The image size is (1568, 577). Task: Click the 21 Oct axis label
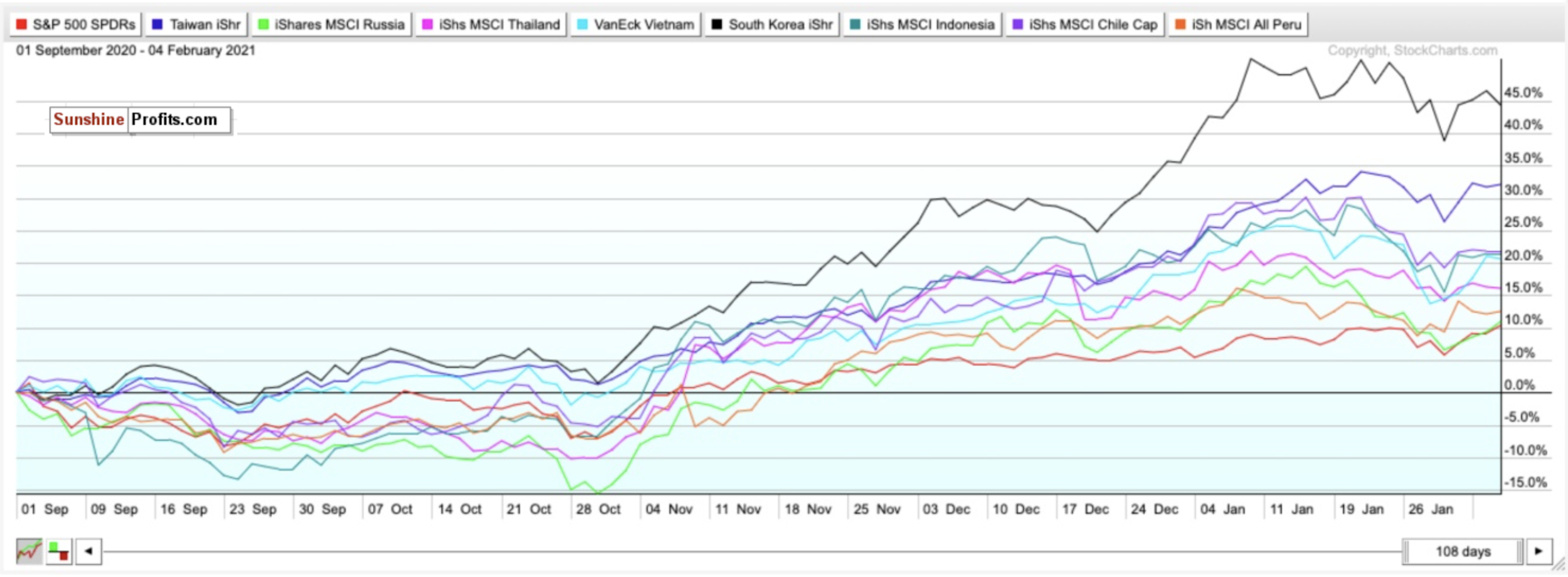coord(529,509)
